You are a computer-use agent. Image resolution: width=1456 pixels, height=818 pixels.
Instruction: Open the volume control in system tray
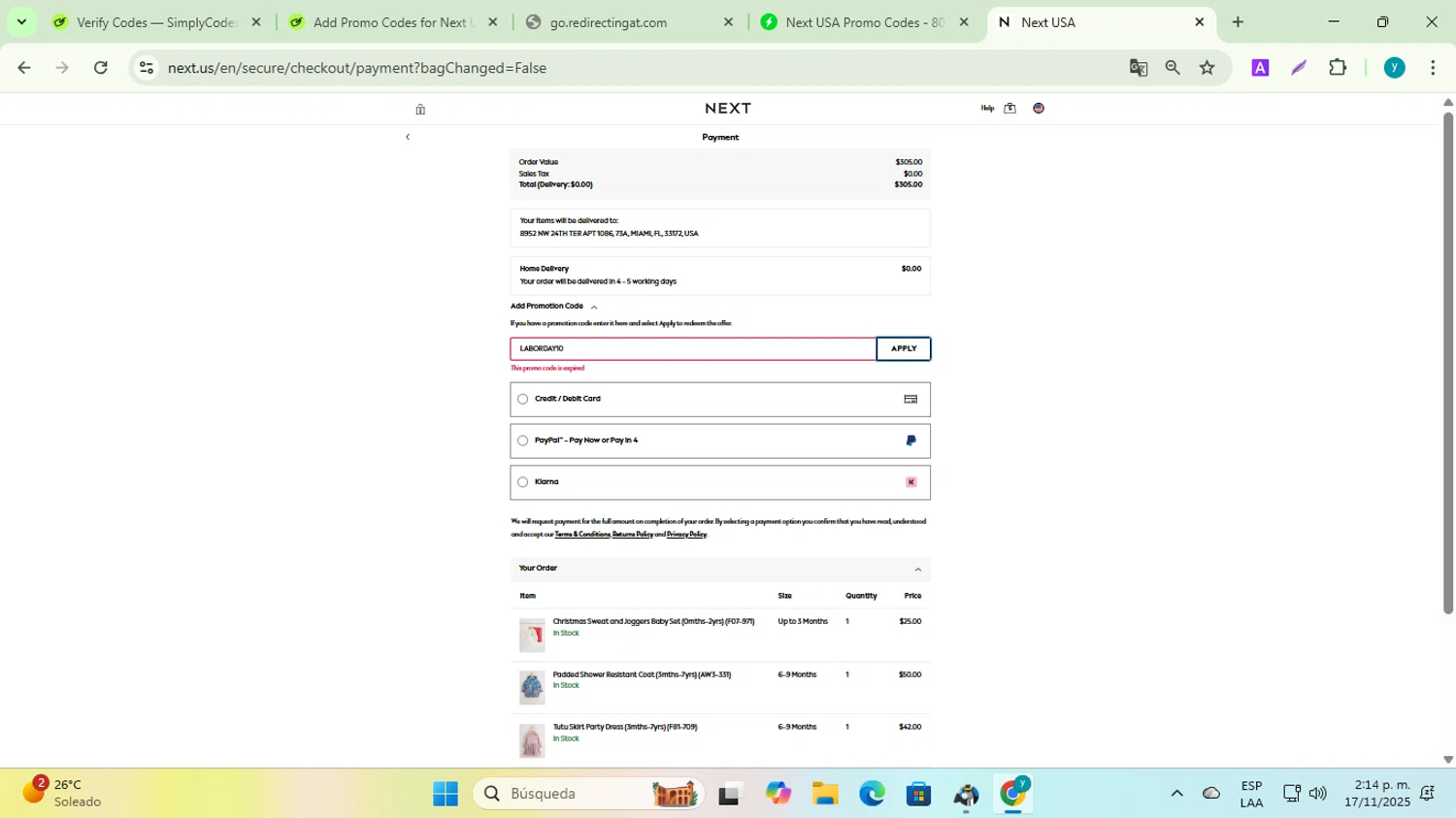pos(1317,794)
